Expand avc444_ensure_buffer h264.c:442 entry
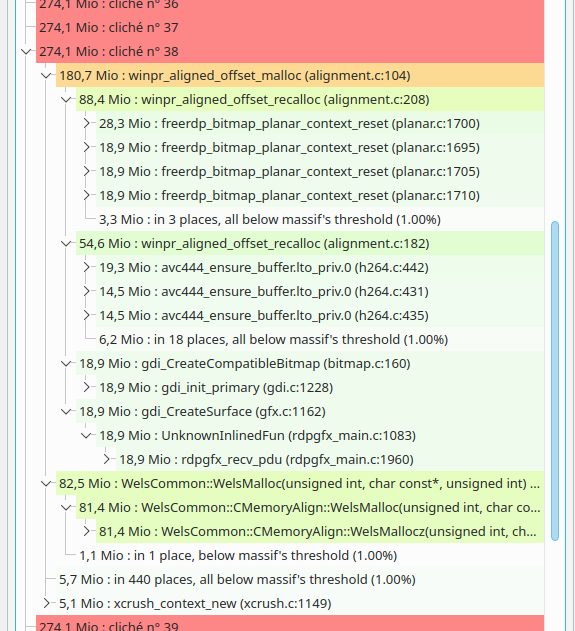 [x=86, y=267]
